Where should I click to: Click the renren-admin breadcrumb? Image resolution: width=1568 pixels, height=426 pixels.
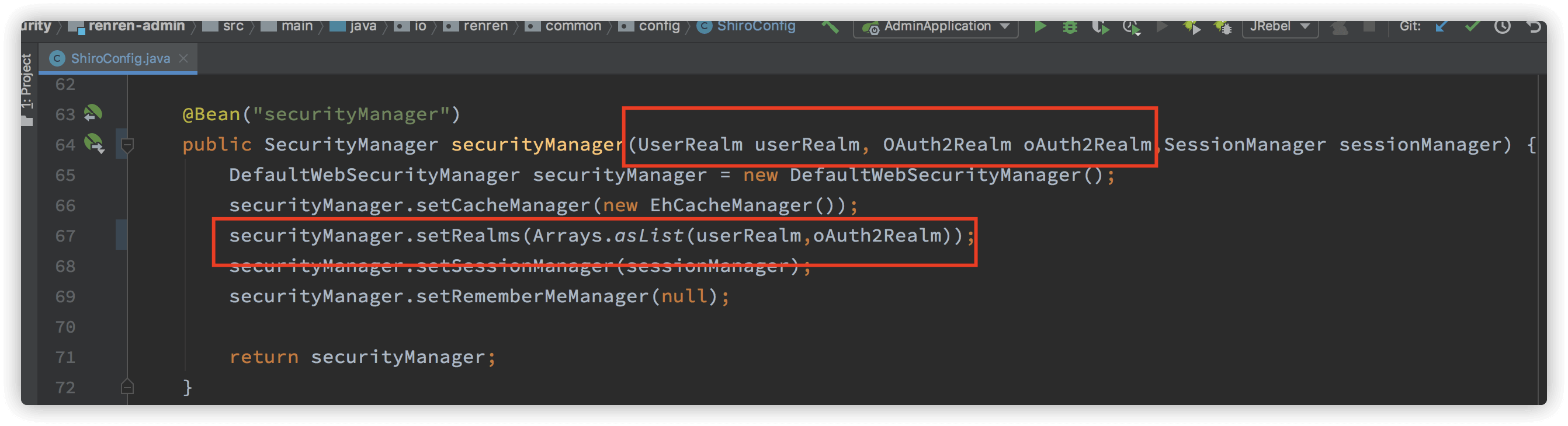point(136,26)
